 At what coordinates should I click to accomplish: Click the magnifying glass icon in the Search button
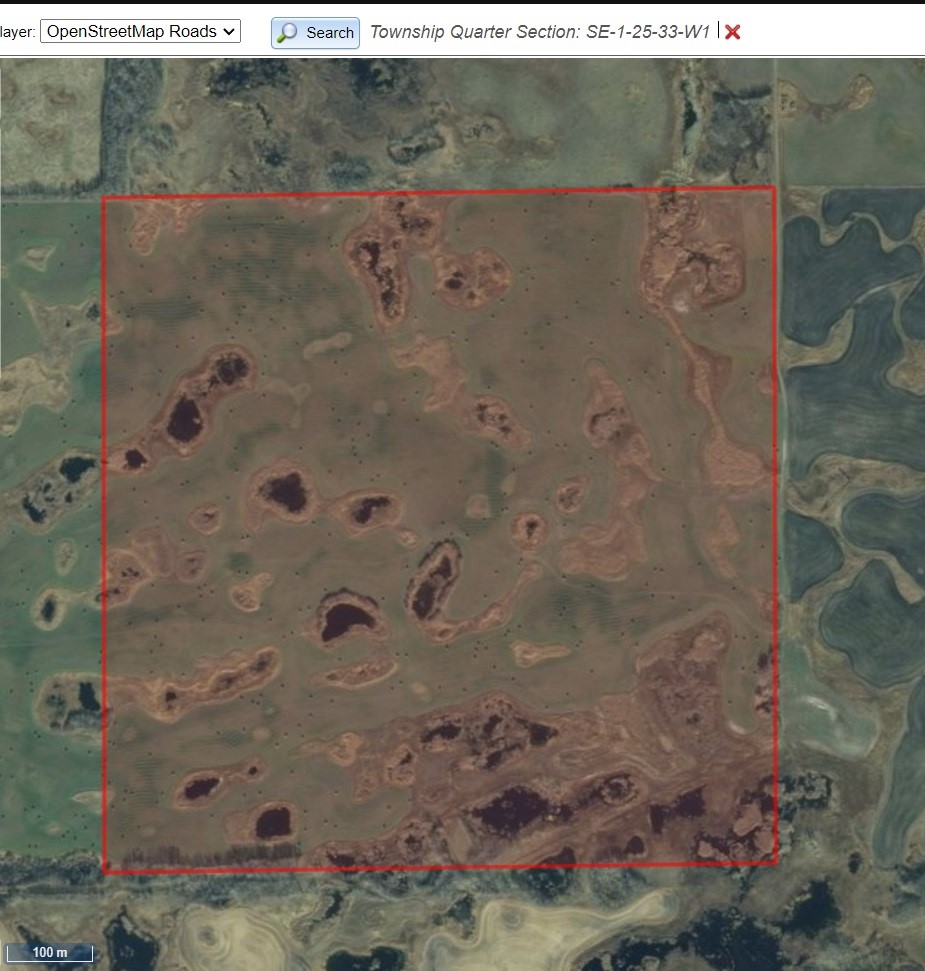(287, 33)
